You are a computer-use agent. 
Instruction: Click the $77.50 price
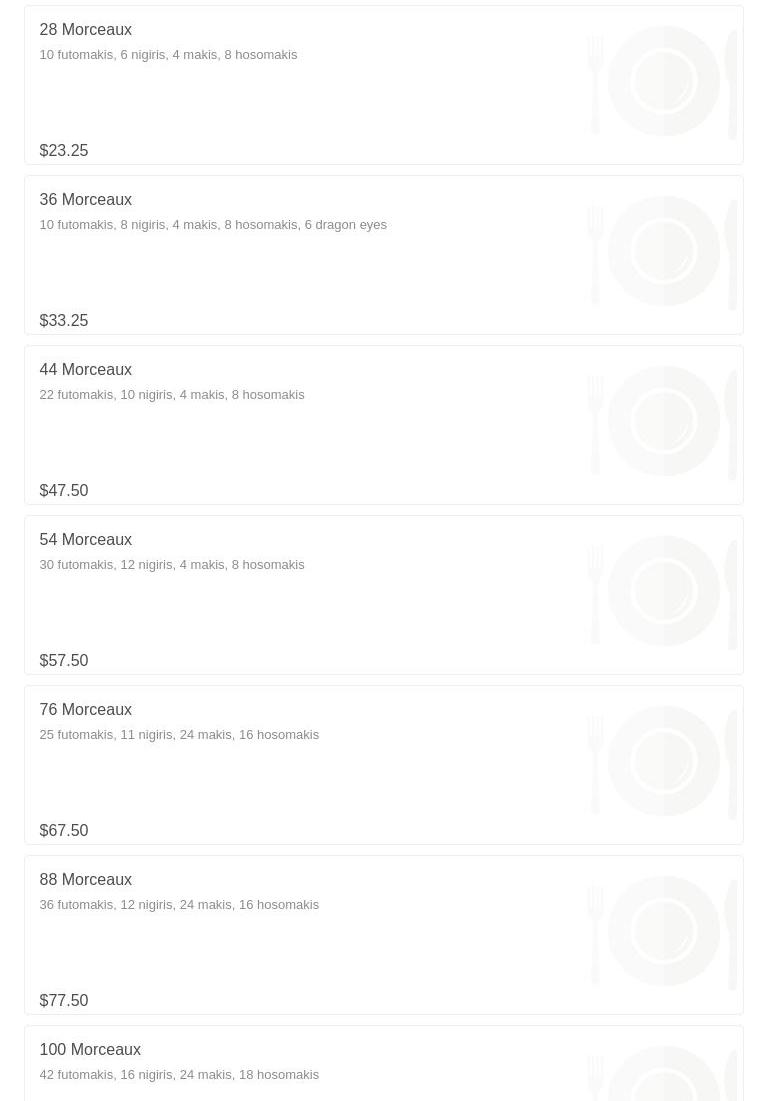(x=64, y=1001)
